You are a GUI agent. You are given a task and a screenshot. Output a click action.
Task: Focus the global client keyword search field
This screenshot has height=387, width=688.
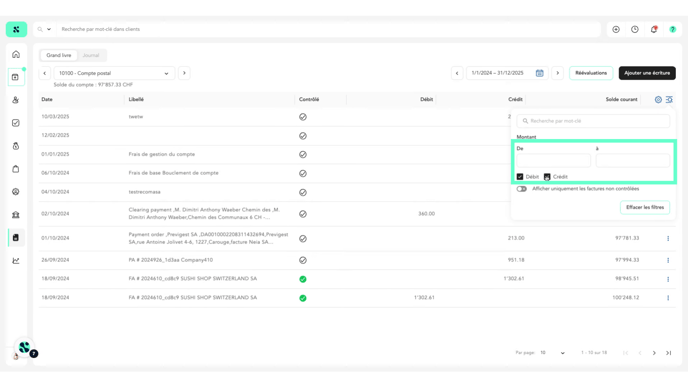pos(329,29)
